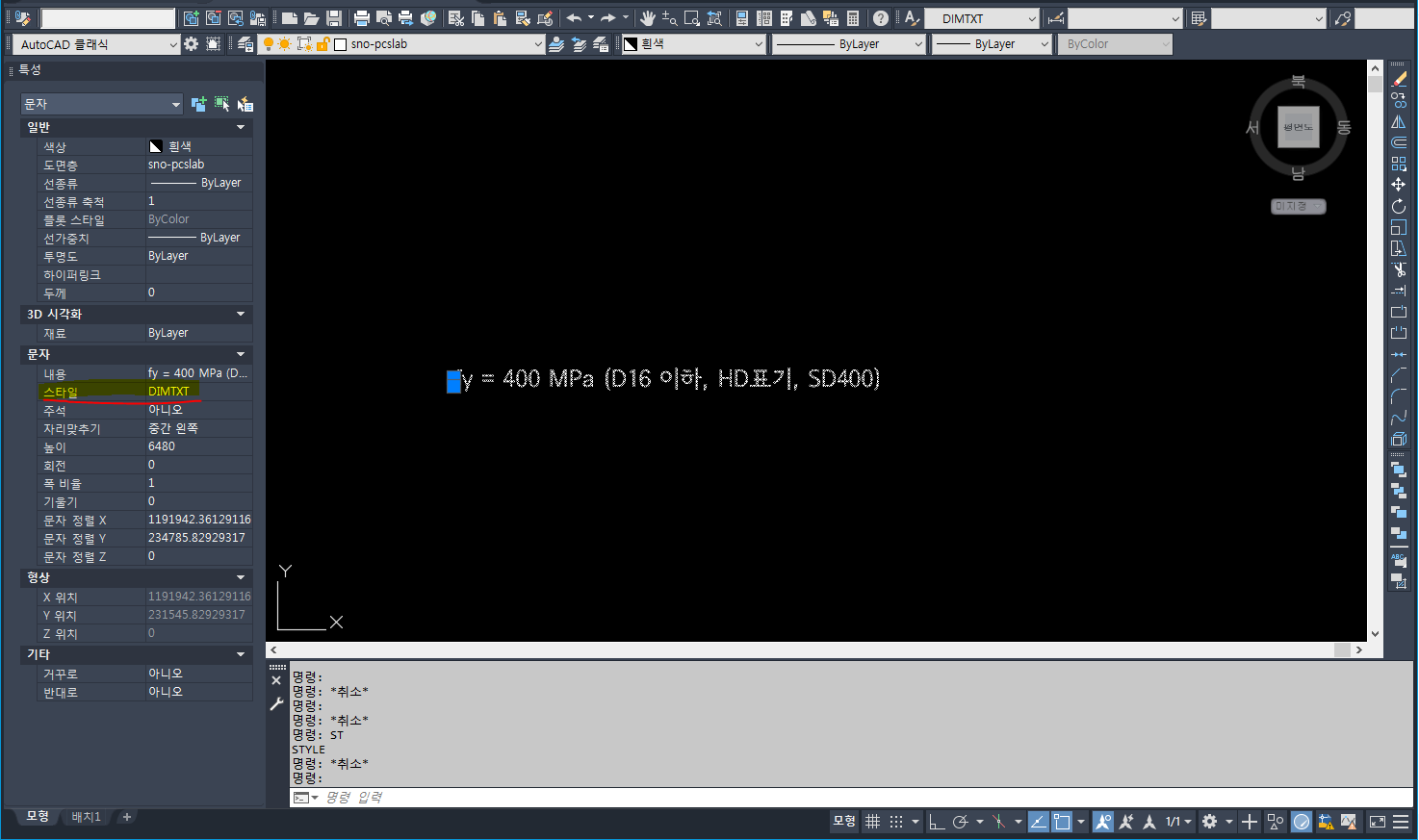Viewport: 1419px width, 840px height.
Task: Click the Plot printer icon
Action: (362, 18)
